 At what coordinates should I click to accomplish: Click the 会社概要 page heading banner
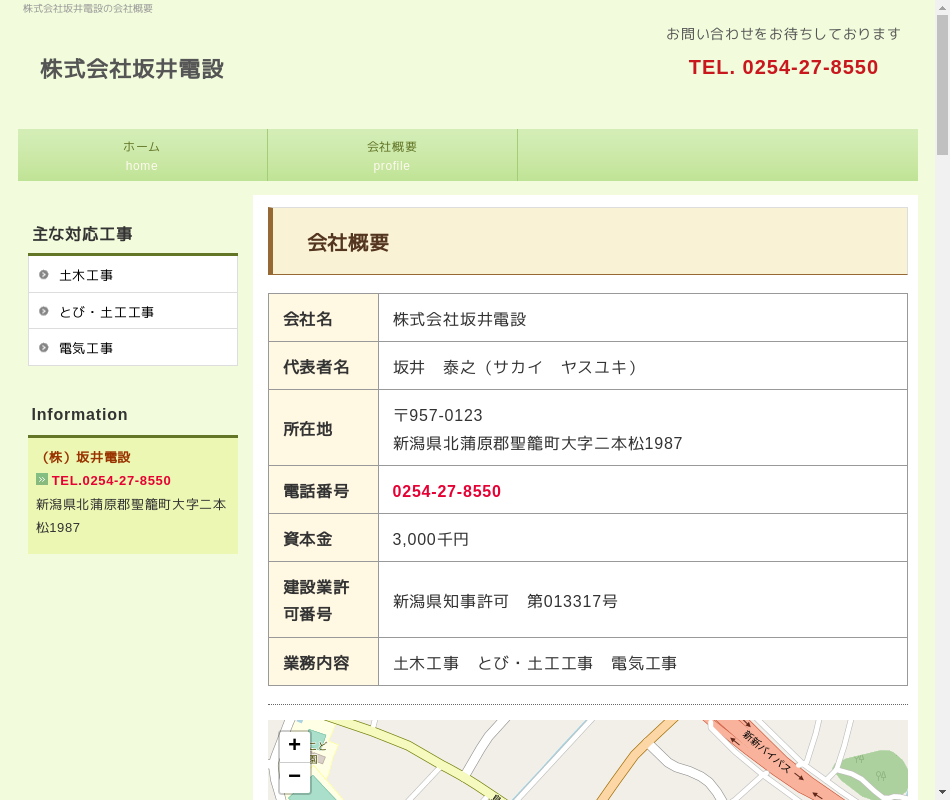(588, 242)
